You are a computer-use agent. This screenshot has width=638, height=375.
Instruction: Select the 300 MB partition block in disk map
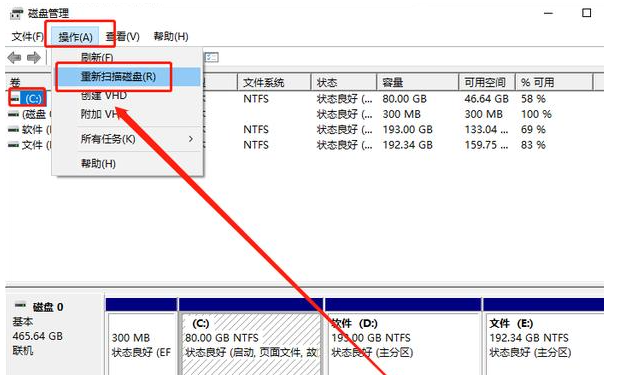142,344
